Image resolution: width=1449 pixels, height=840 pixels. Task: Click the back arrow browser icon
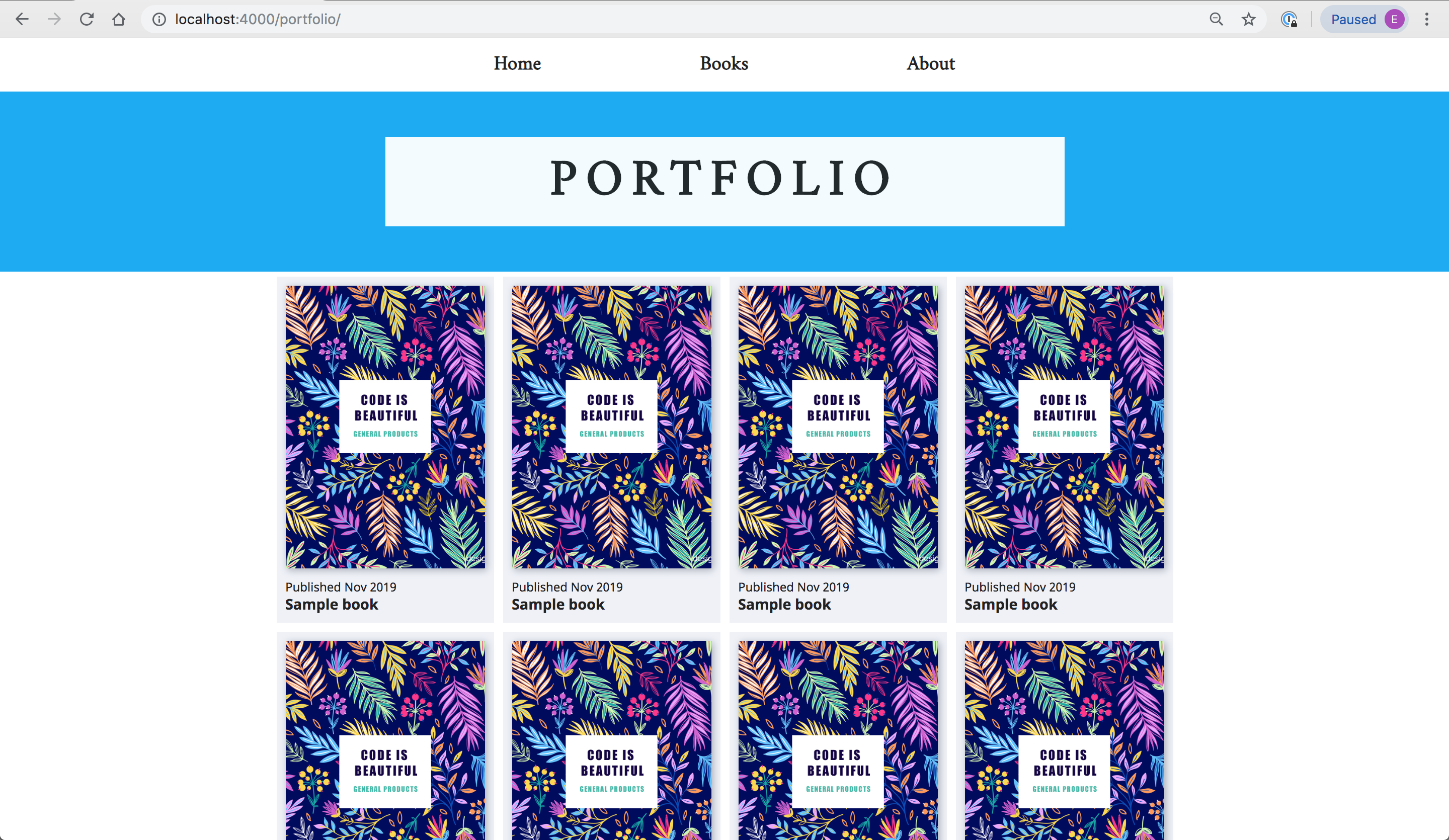22,19
